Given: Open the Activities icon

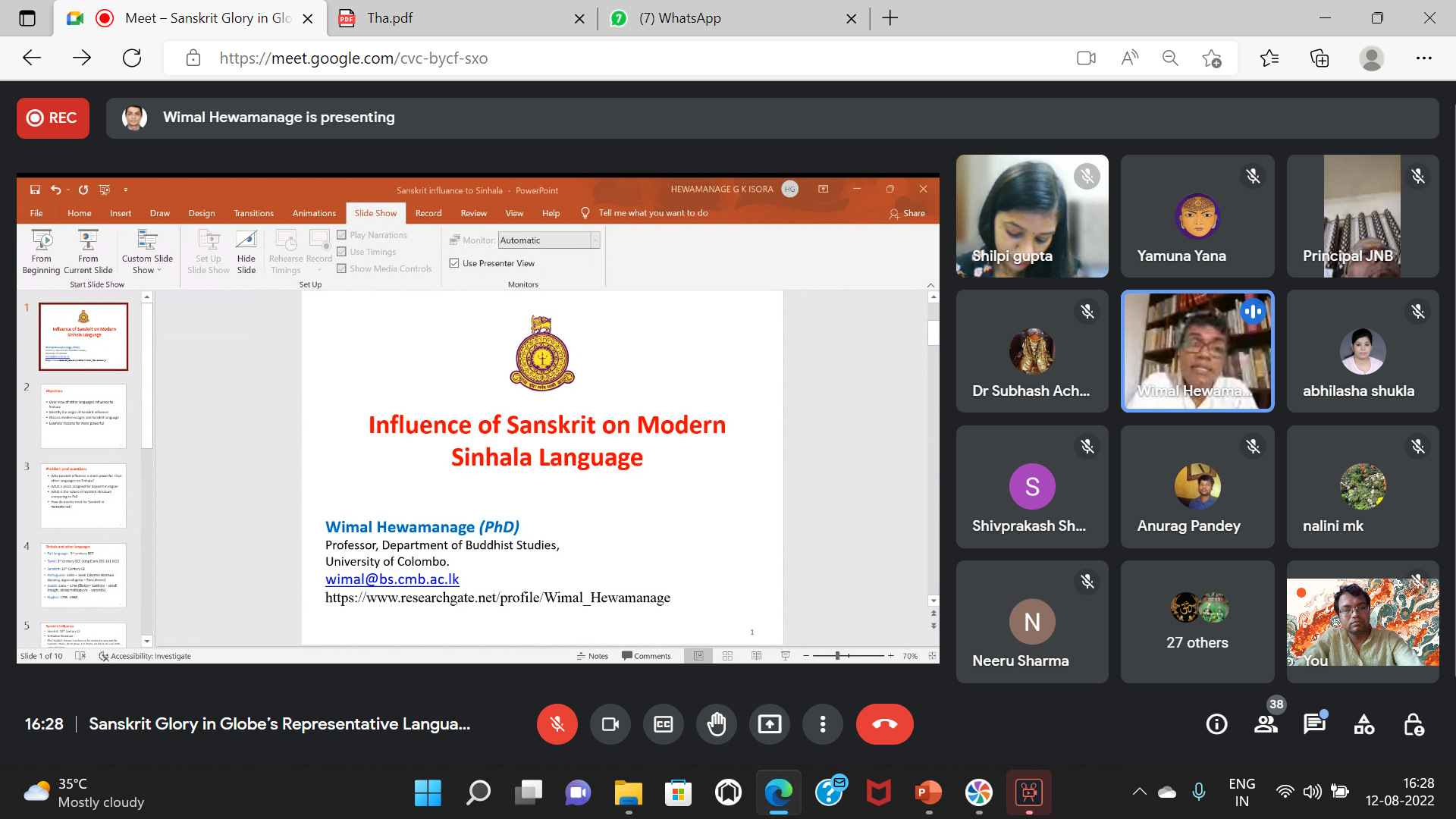Looking at the screenshot, I should 1363,724.
